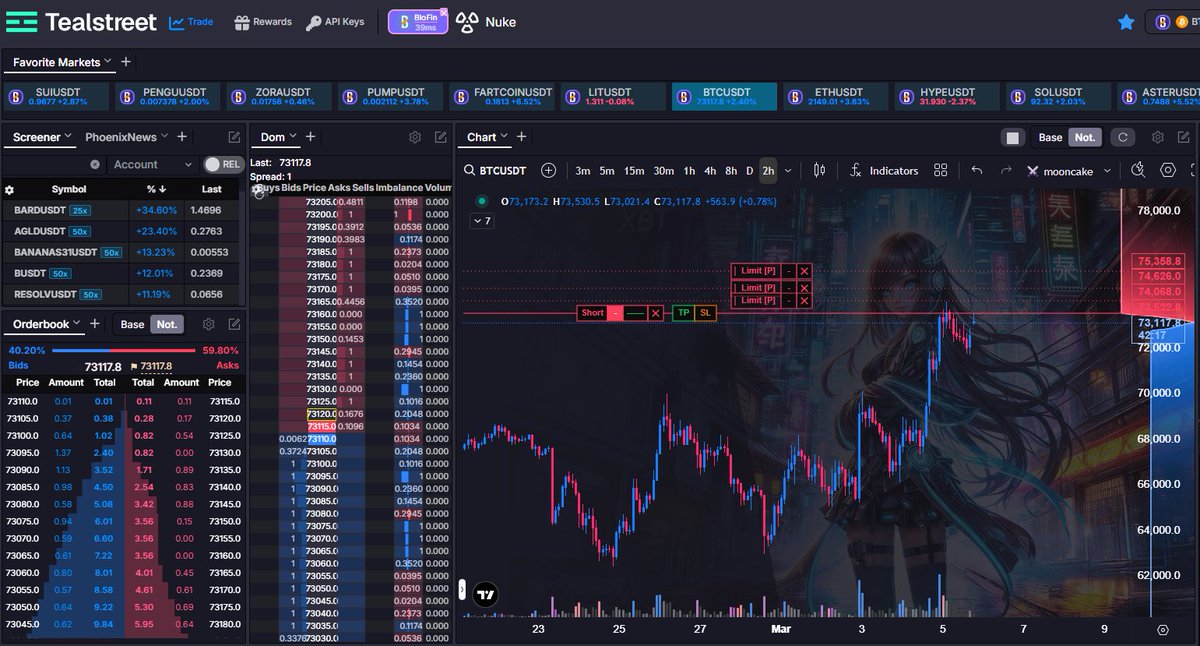Open the indicator templates grid icon

click(940, 171)
